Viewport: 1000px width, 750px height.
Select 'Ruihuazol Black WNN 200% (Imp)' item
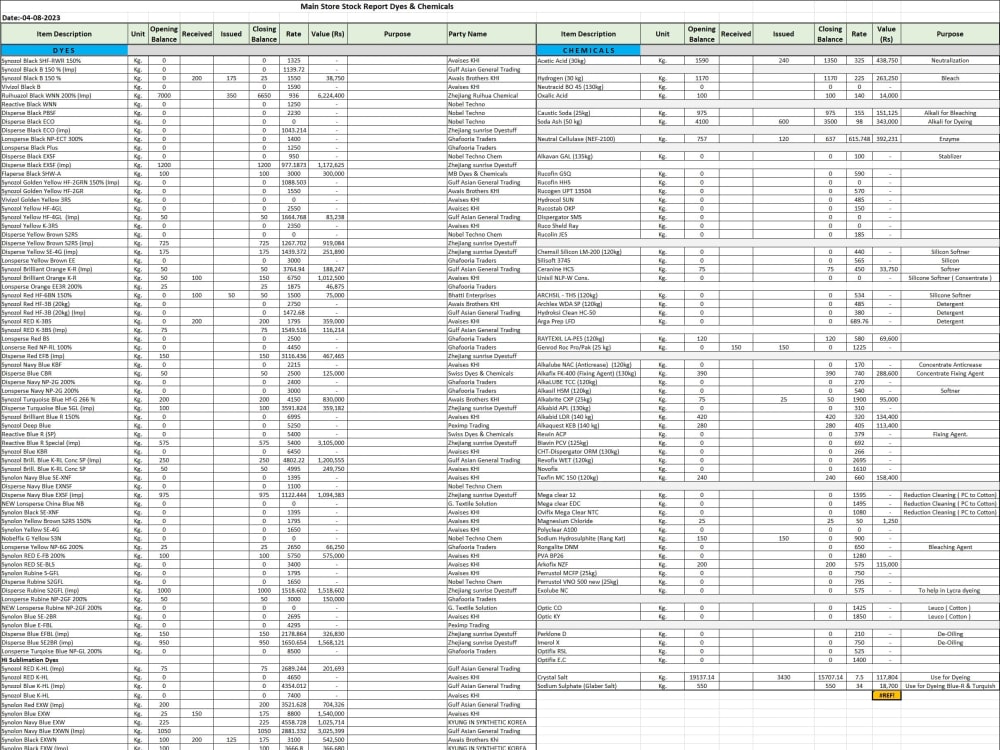pyautogui.click(x=64, y=96)
